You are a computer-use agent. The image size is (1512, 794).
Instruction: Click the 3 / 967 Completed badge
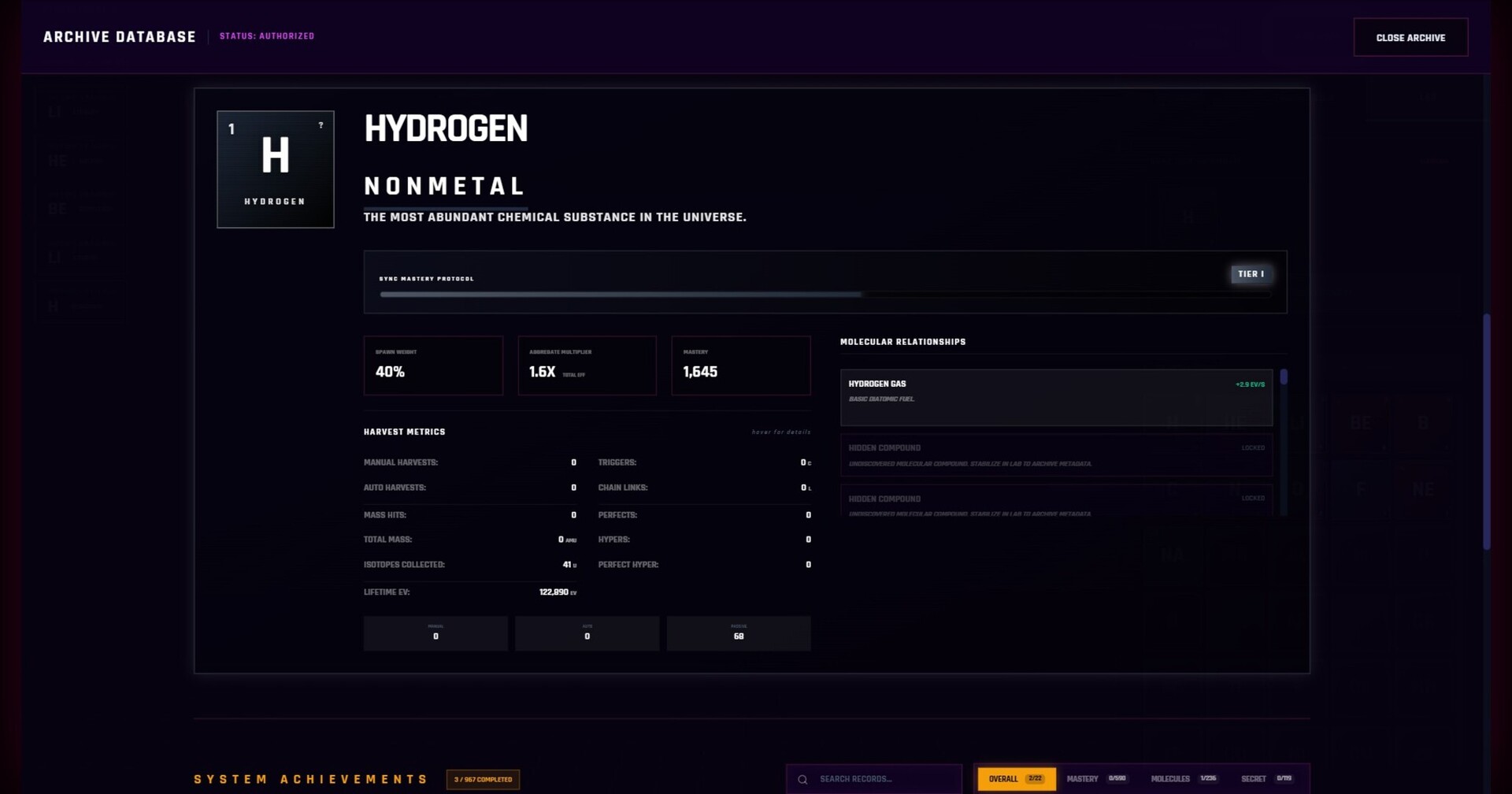point(483,780)
